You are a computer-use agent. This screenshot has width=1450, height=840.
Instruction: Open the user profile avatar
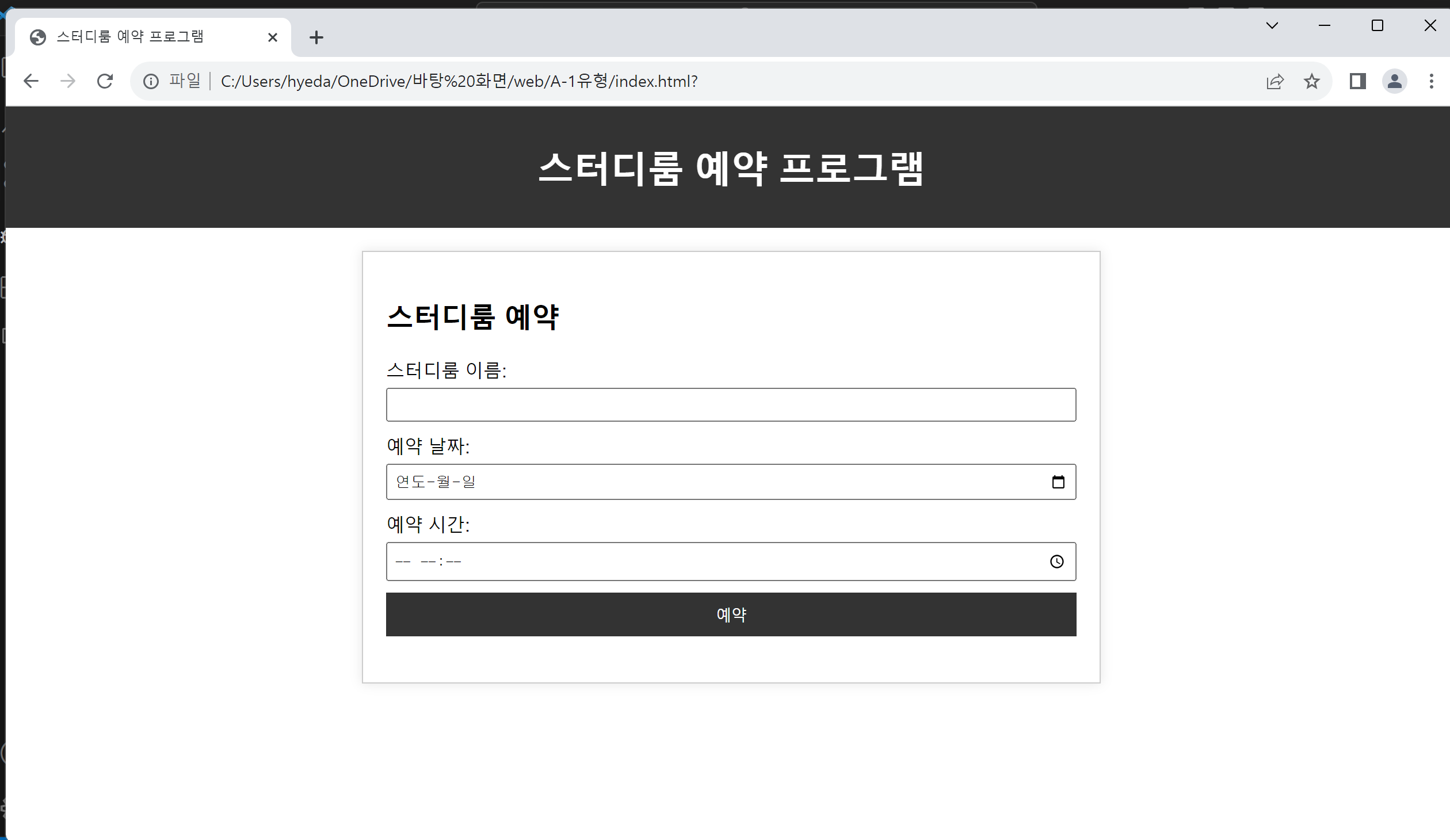point(1394,81)
